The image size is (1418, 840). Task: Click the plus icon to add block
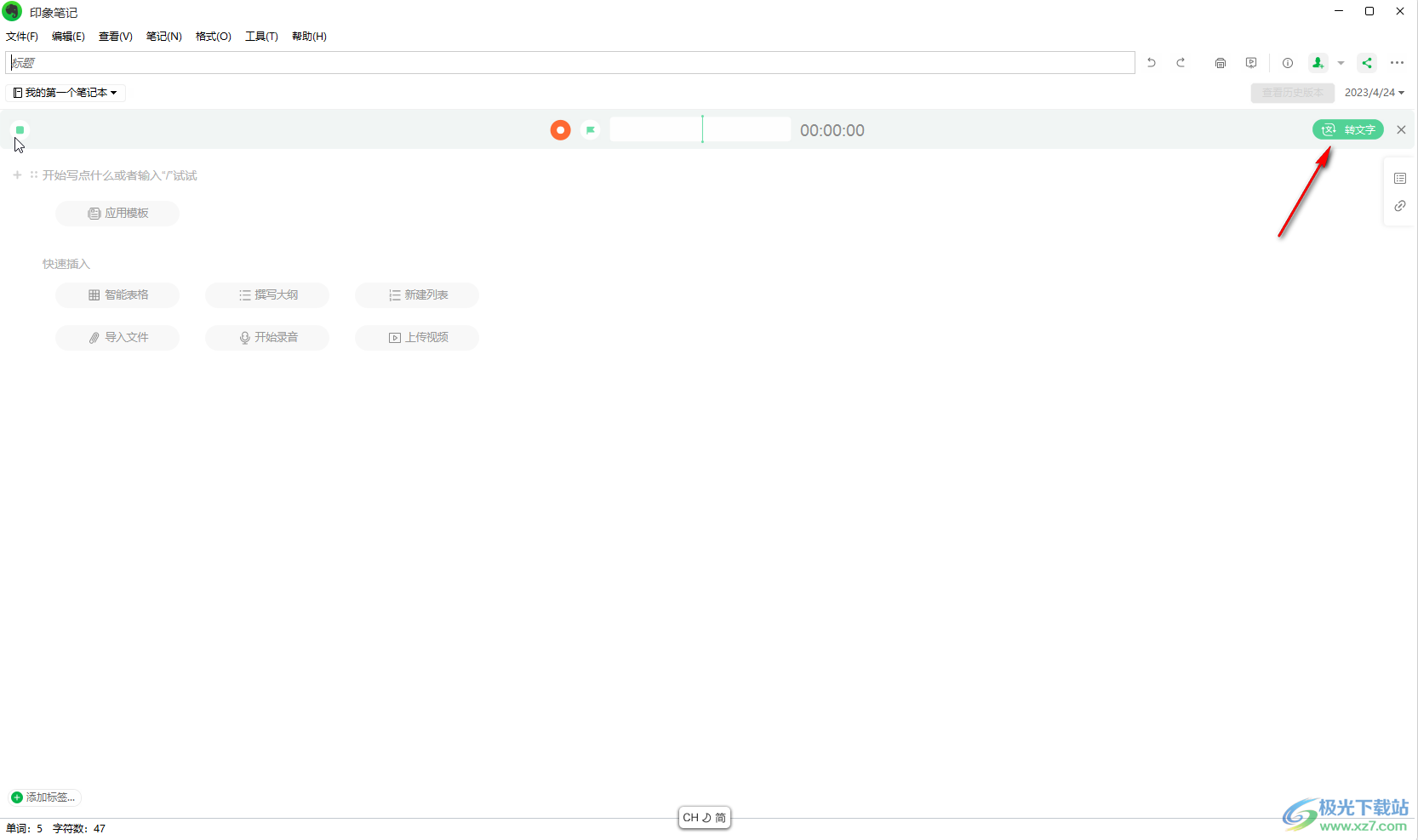click(x=17, y=175)
